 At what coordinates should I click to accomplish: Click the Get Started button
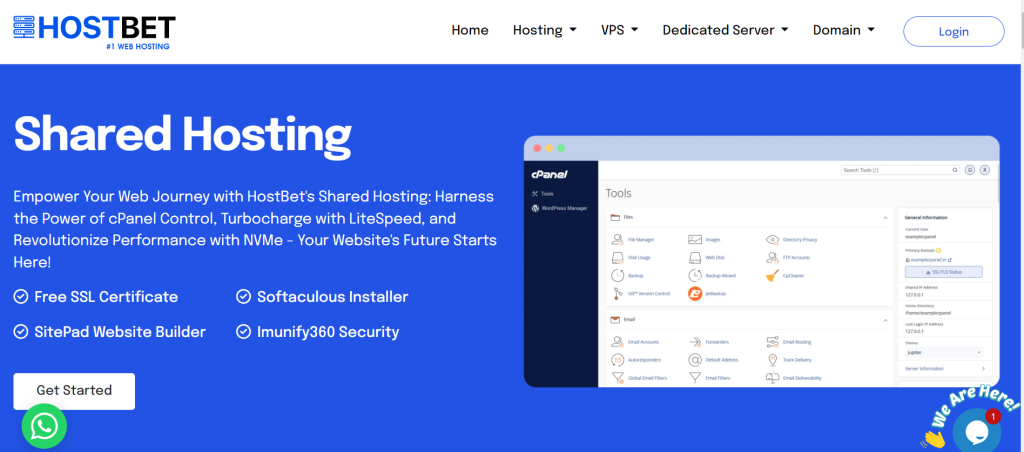click(x=74, y=391)
